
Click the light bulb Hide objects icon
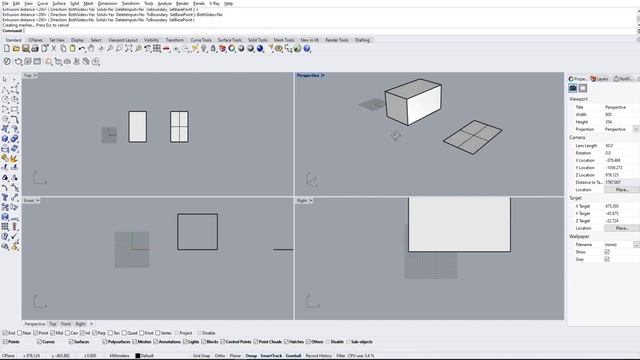pyautogui.click(x=204, y=49)
